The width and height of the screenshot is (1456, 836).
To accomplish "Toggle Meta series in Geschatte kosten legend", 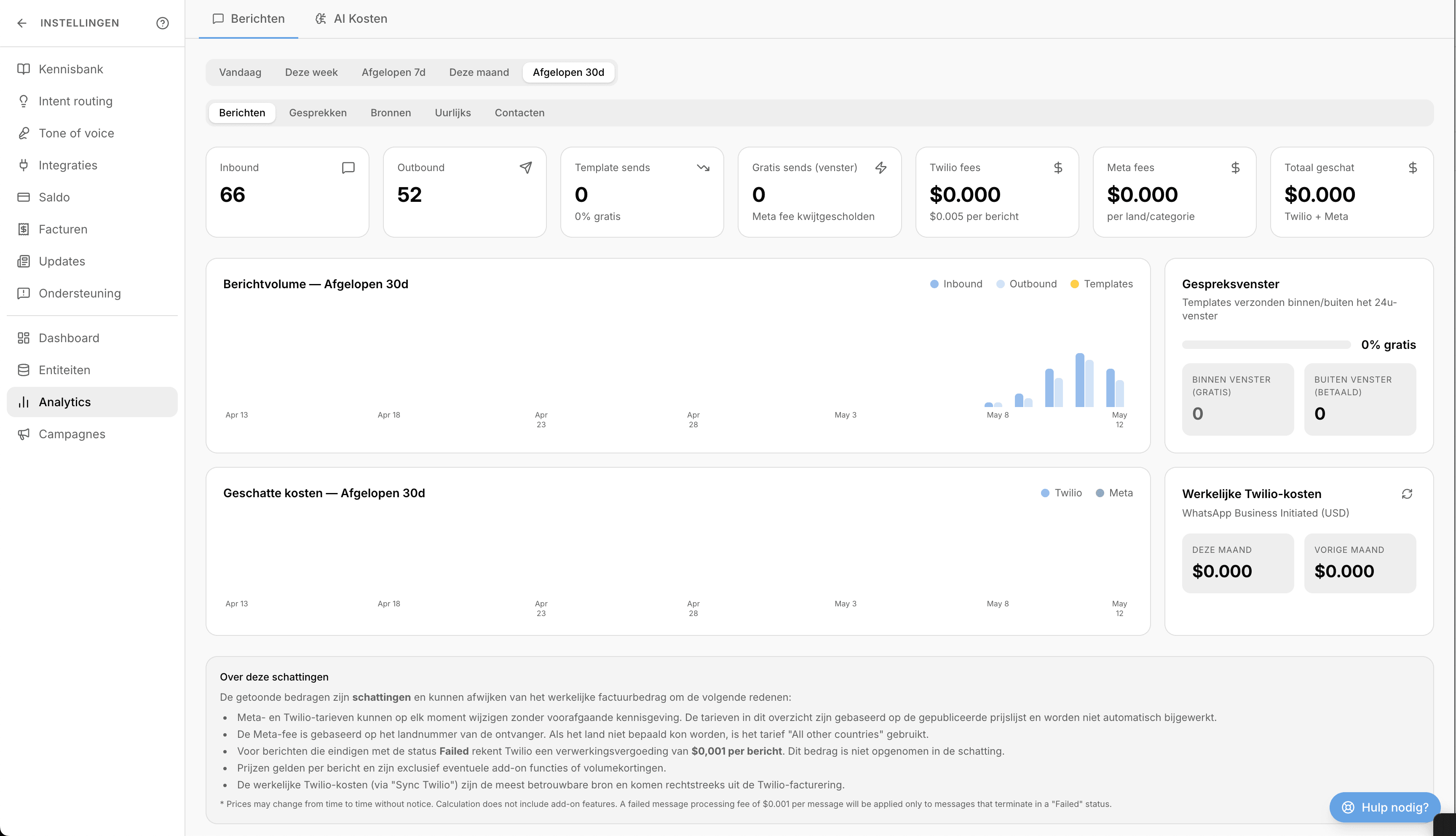I will pyautogui.click(x=1114, y=493).
